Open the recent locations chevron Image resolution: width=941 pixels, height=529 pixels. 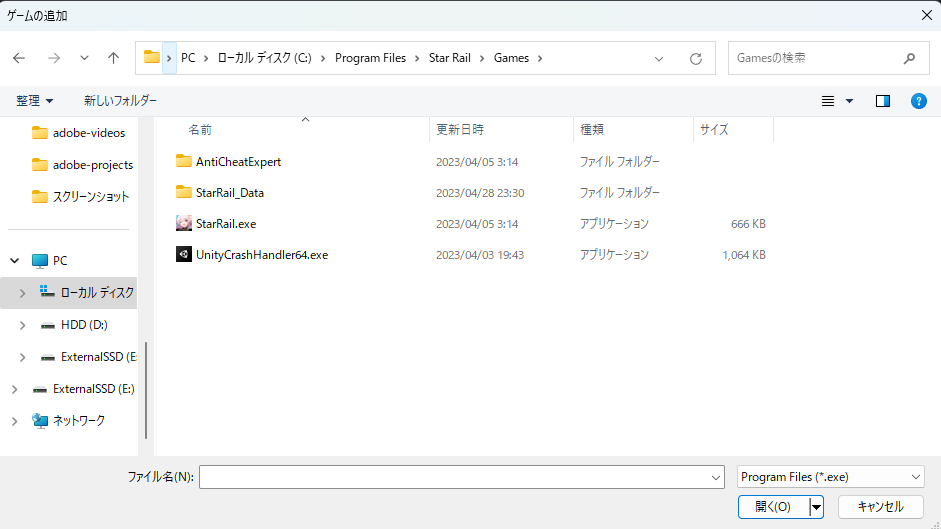pyautogui.click(x=84, y=58)
